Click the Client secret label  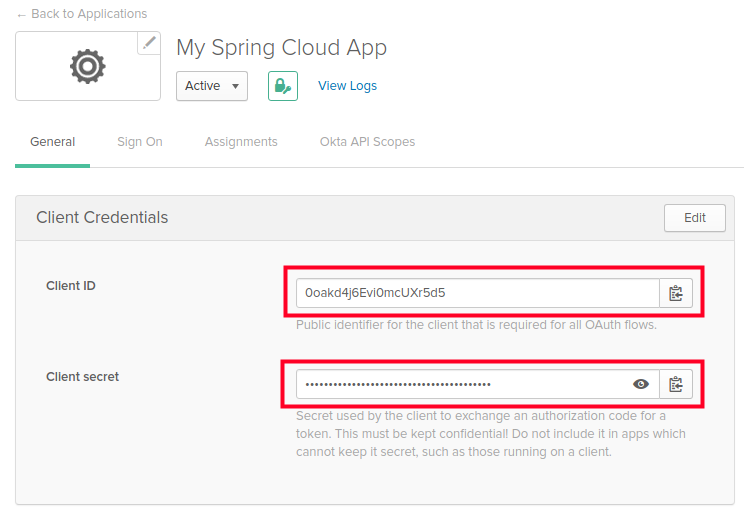tap(82, 377)
